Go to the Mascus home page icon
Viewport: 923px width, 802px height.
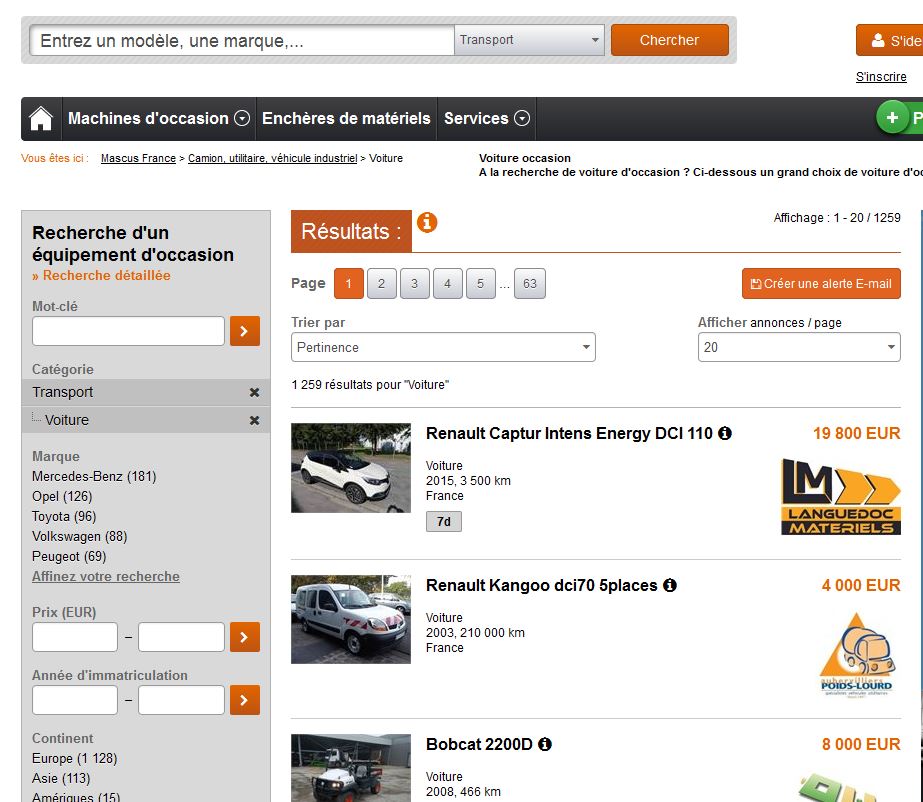click(x=41, y=119)
